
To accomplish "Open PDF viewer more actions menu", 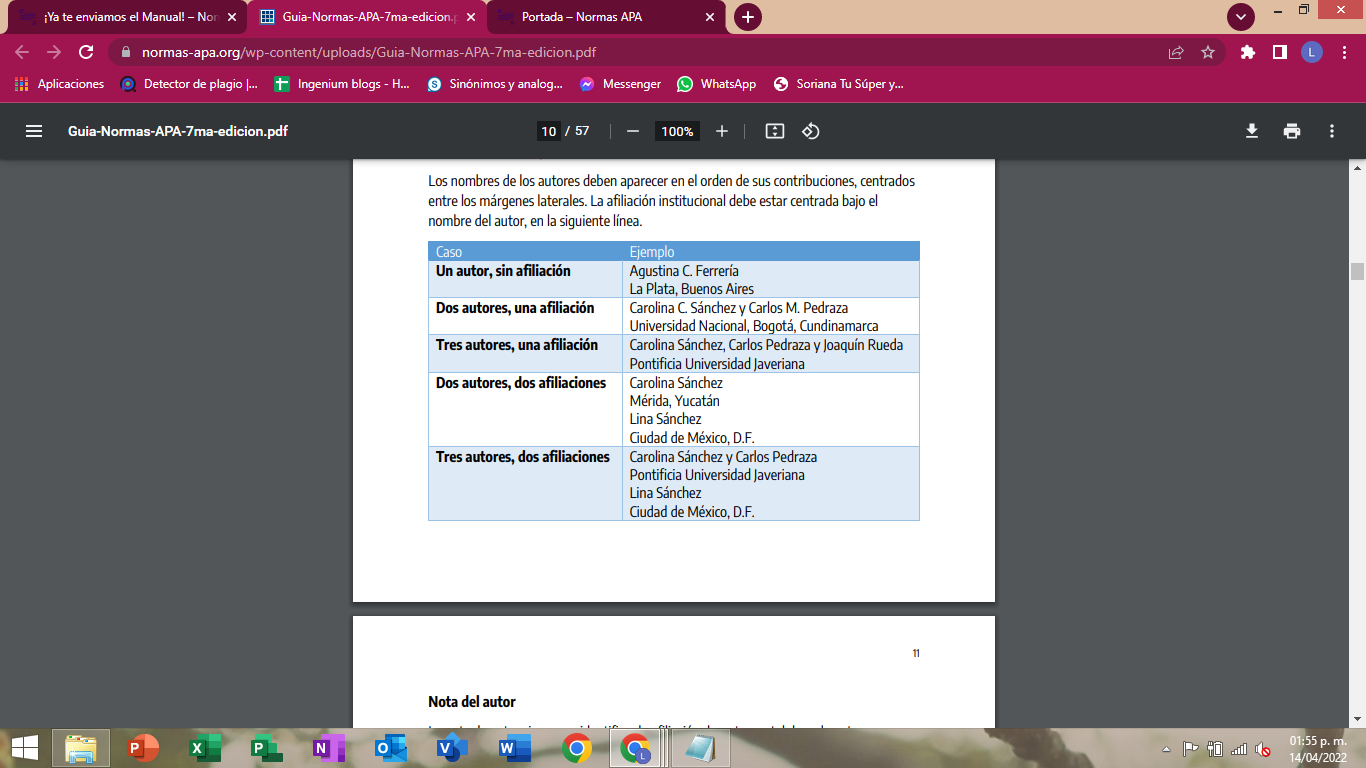I will tap(1332, 131).
